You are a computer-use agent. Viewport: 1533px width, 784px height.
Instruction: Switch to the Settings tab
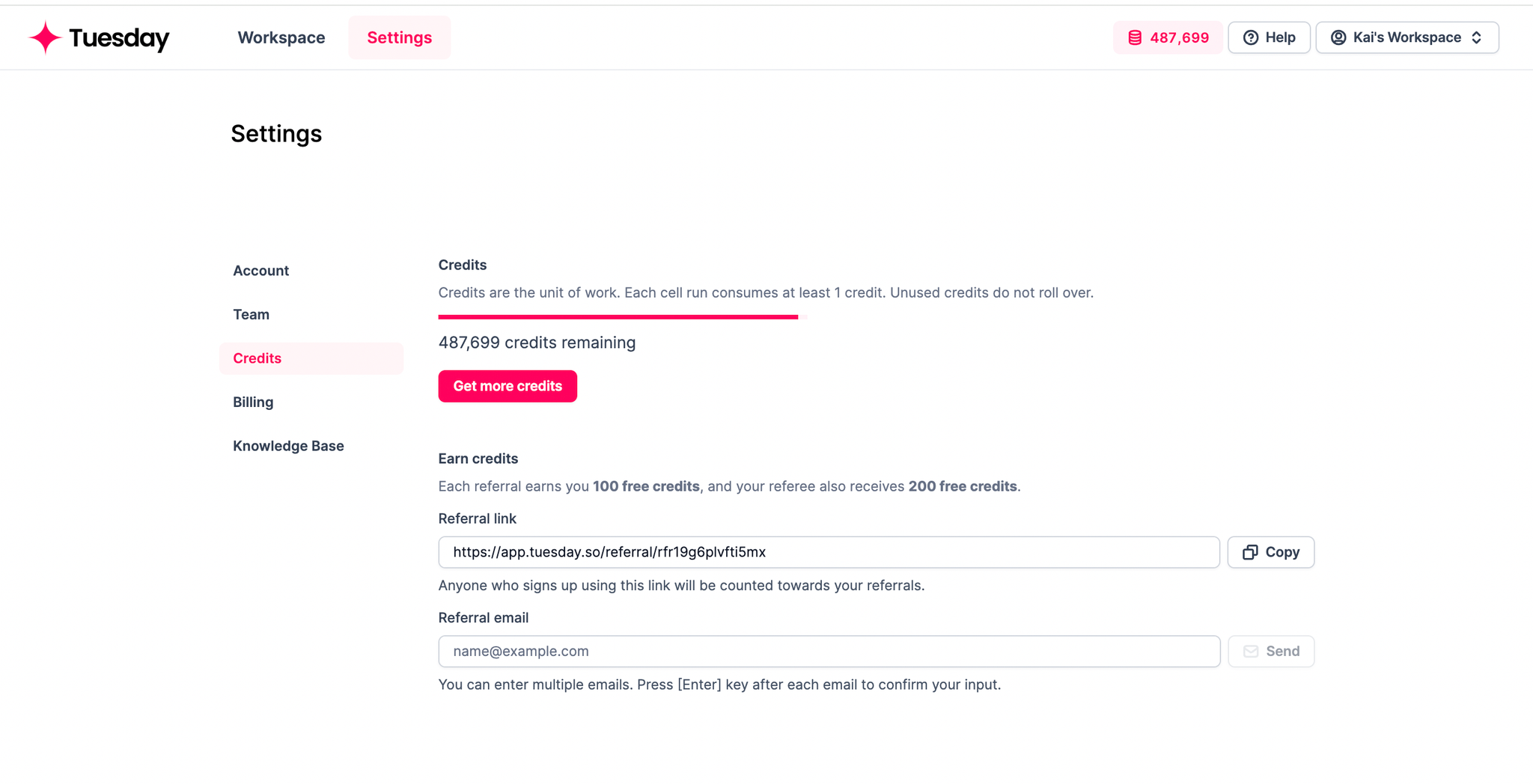(x=400, y=37)
